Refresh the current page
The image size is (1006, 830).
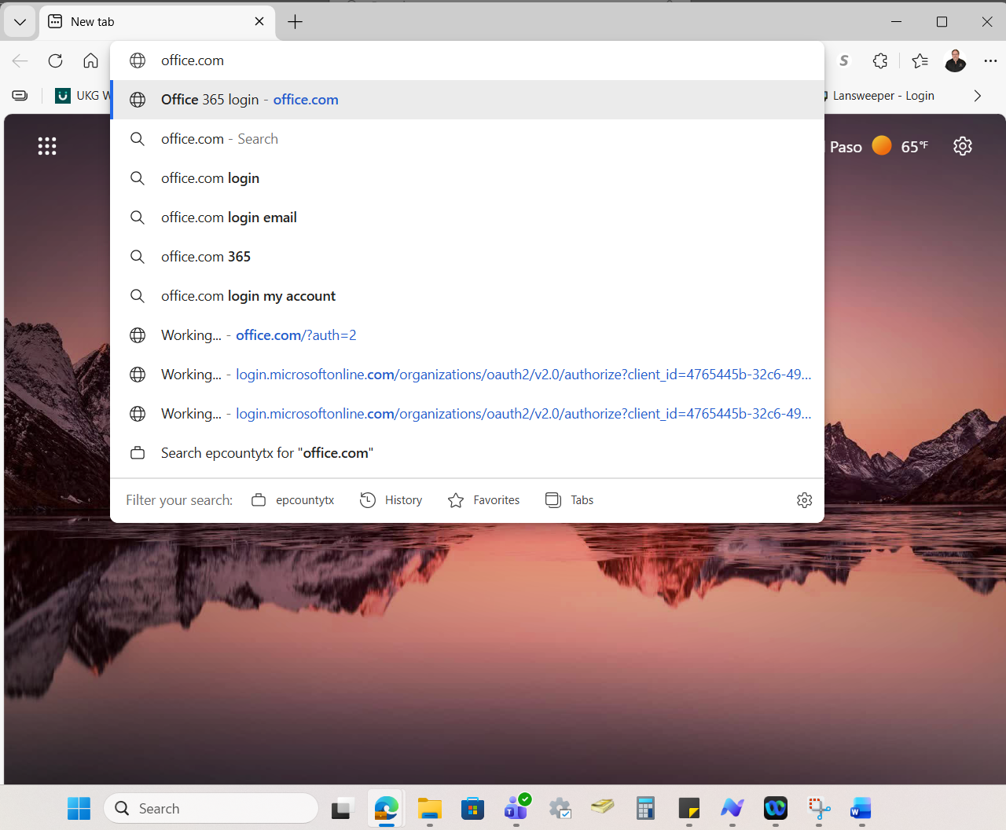pos(55,61)
